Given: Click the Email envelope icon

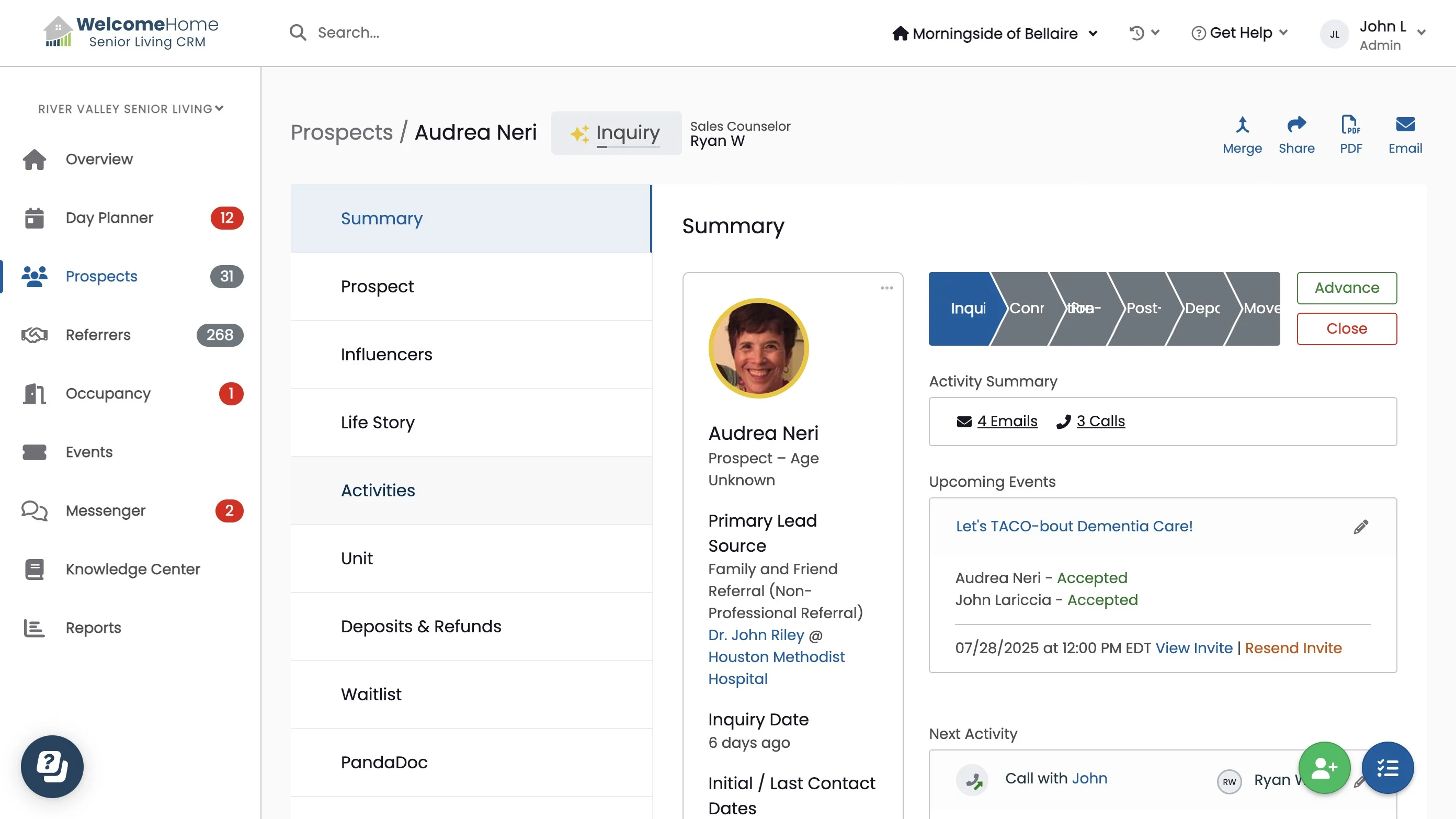Looking at the screenshot, I should [1405, 126].
